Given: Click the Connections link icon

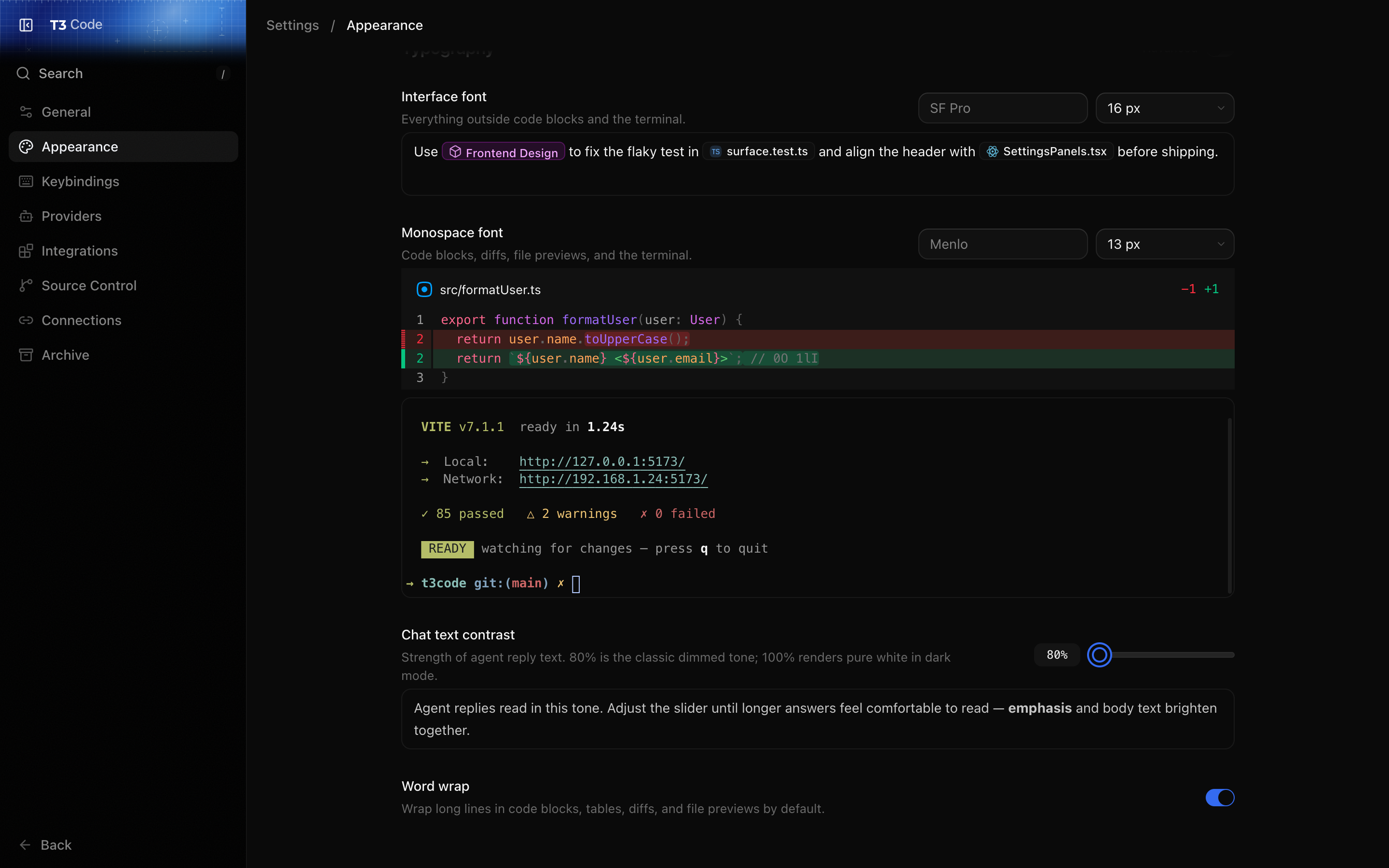Looking at the screenshot, I should pyautogui.click(x=26, y=320).
